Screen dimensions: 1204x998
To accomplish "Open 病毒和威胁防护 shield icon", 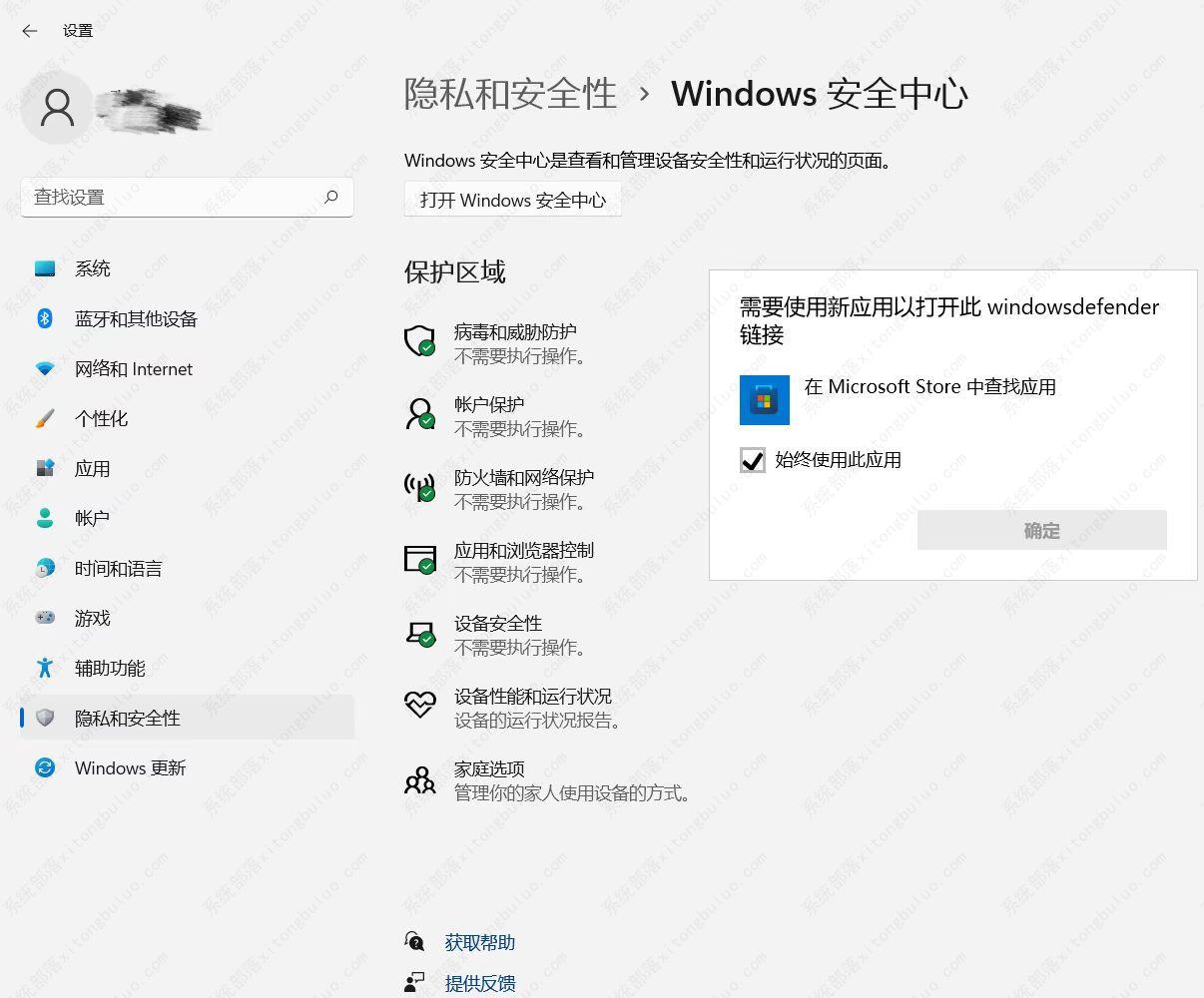I will coord(420,341).
